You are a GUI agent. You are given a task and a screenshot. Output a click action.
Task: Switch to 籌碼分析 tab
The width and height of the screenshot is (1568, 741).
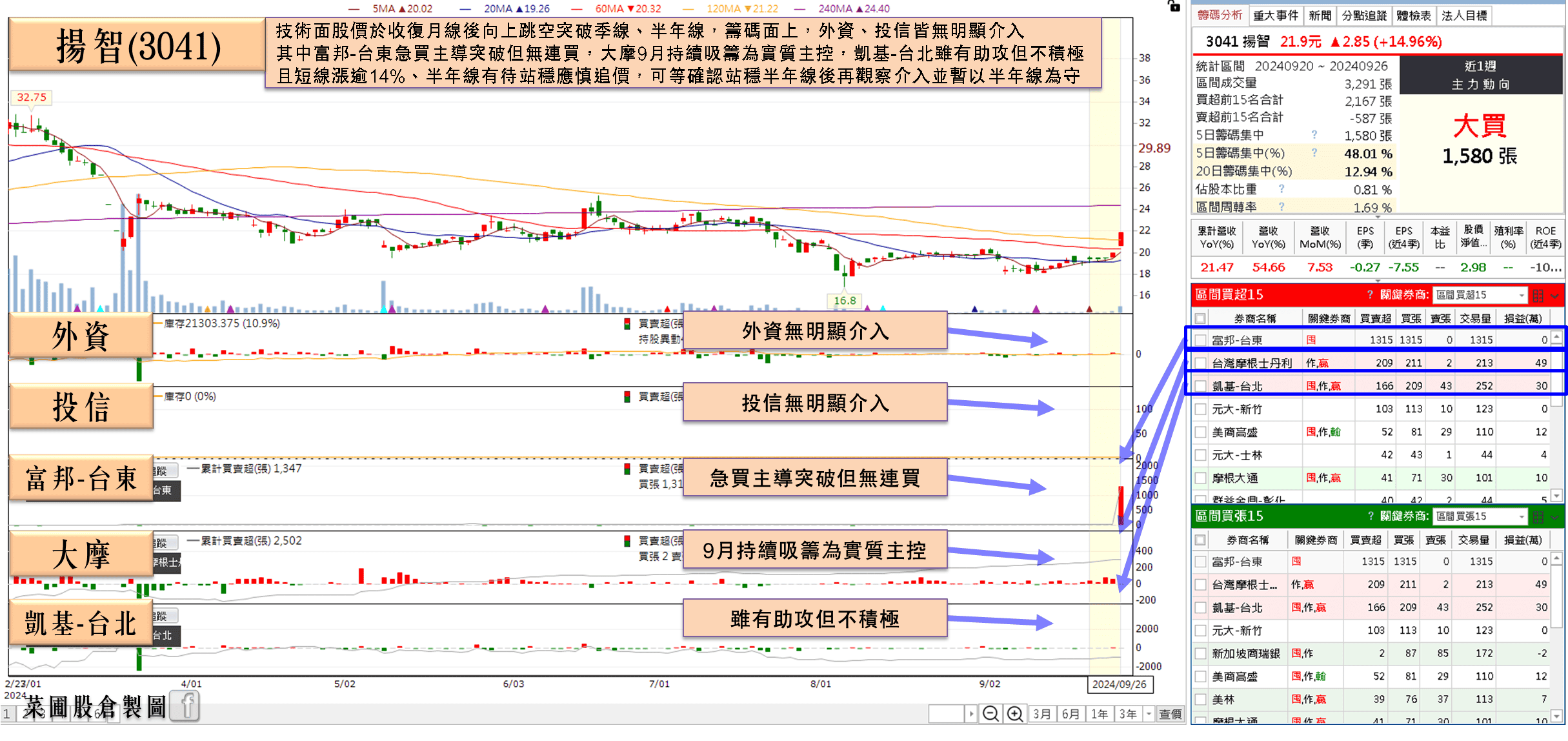coord(1220,15)
